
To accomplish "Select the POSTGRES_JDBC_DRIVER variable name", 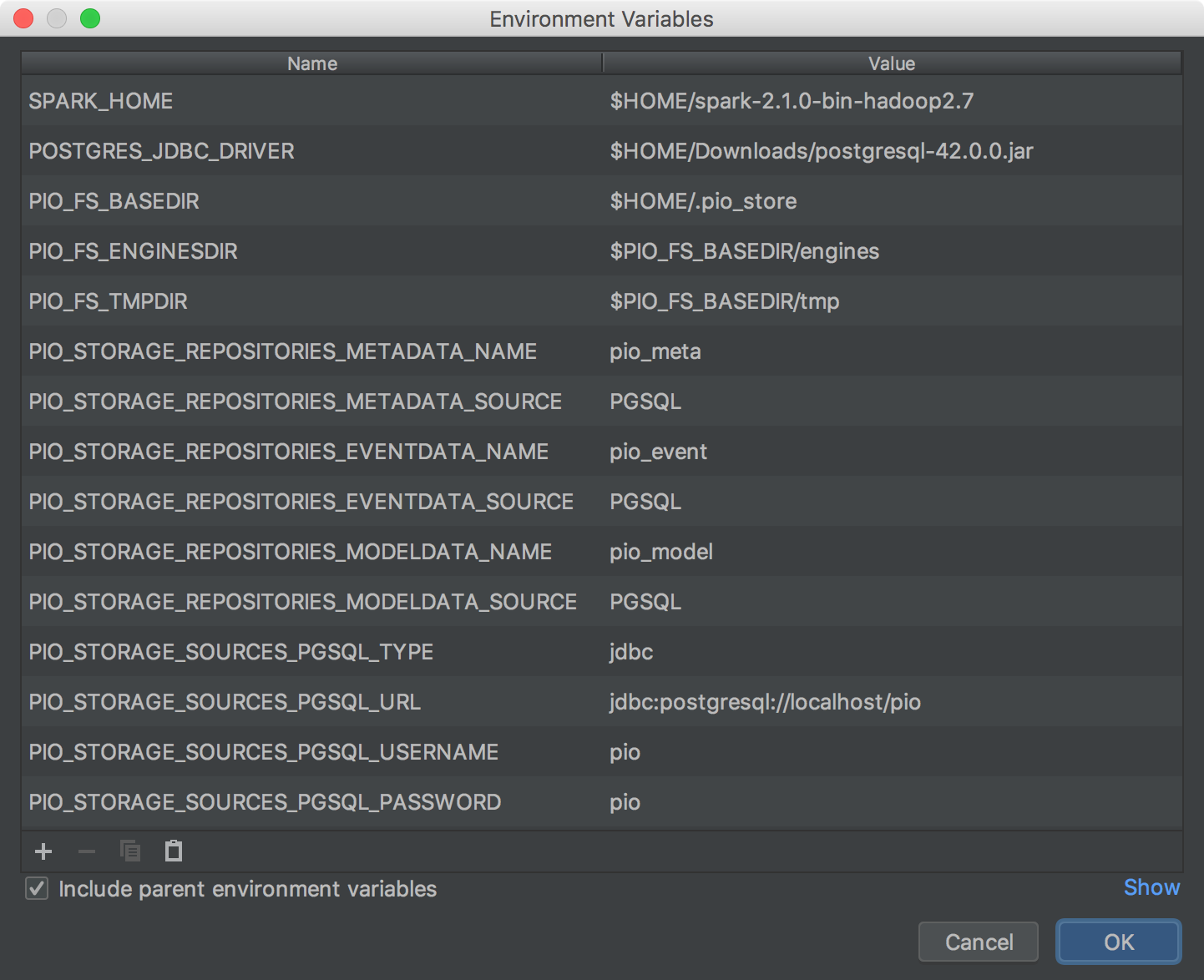I will (162, 151).
